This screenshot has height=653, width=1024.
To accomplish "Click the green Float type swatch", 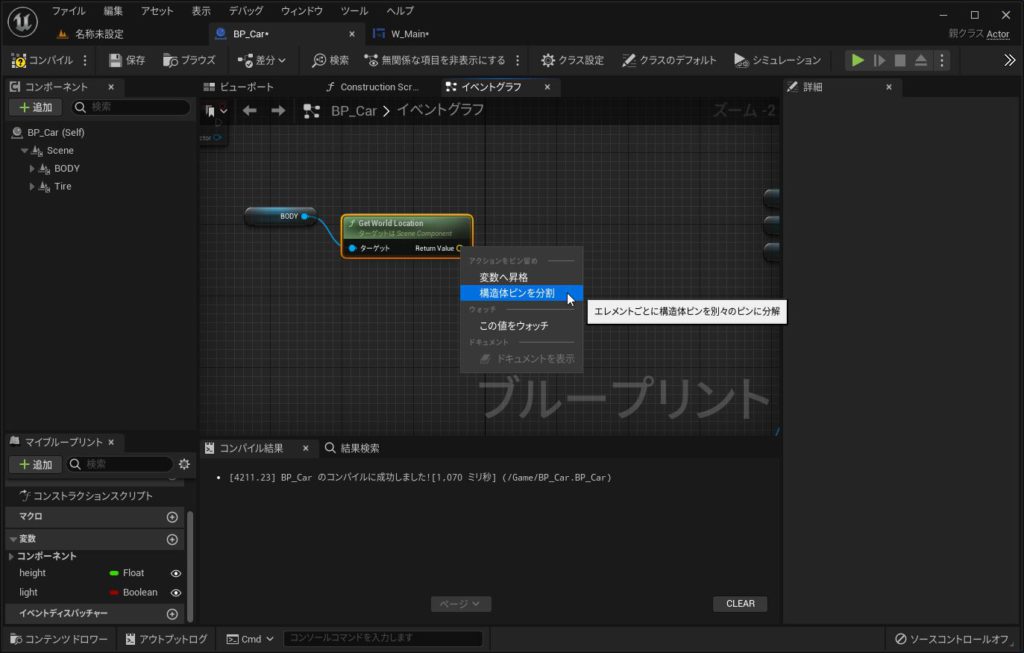I will (114, 573).
